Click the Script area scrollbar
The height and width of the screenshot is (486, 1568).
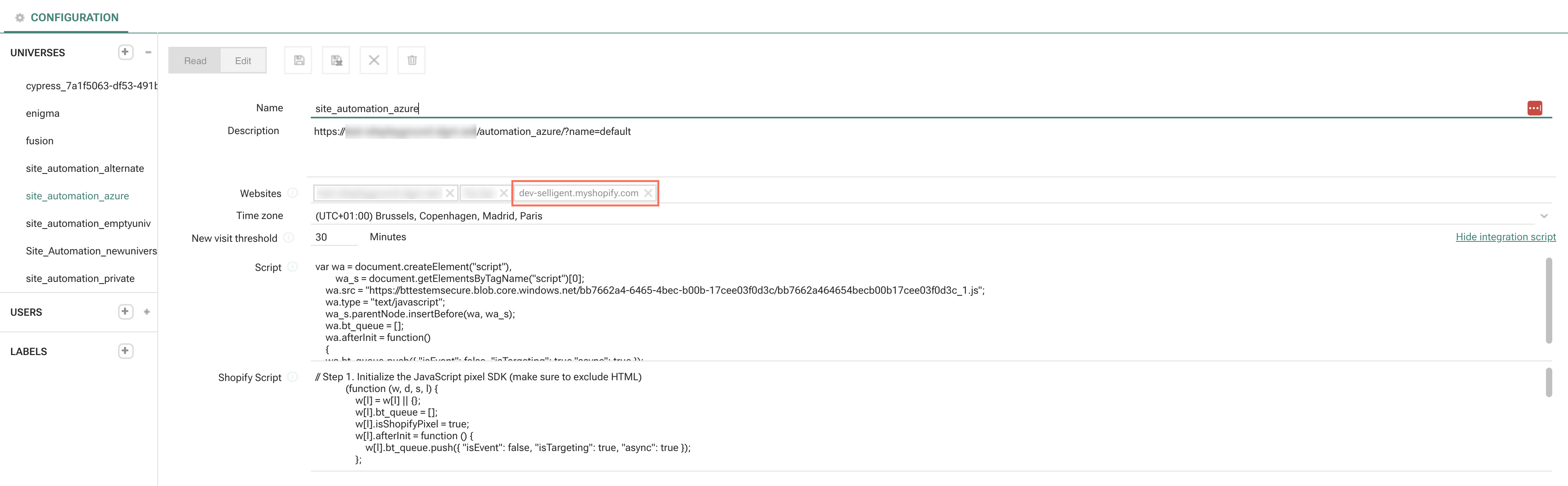1548,300
